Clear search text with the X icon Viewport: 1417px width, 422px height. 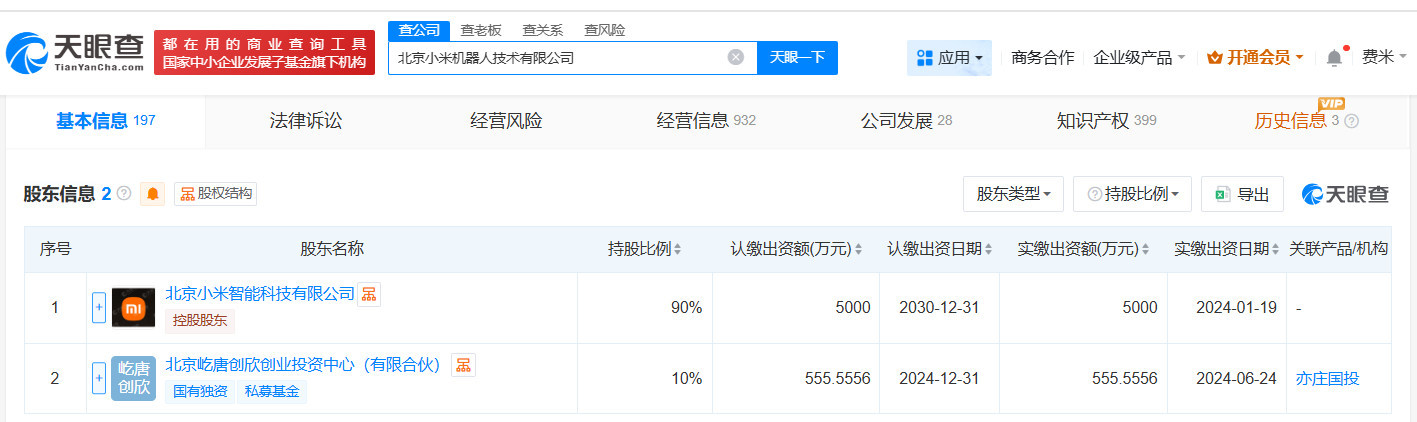[x=736, y=57]
